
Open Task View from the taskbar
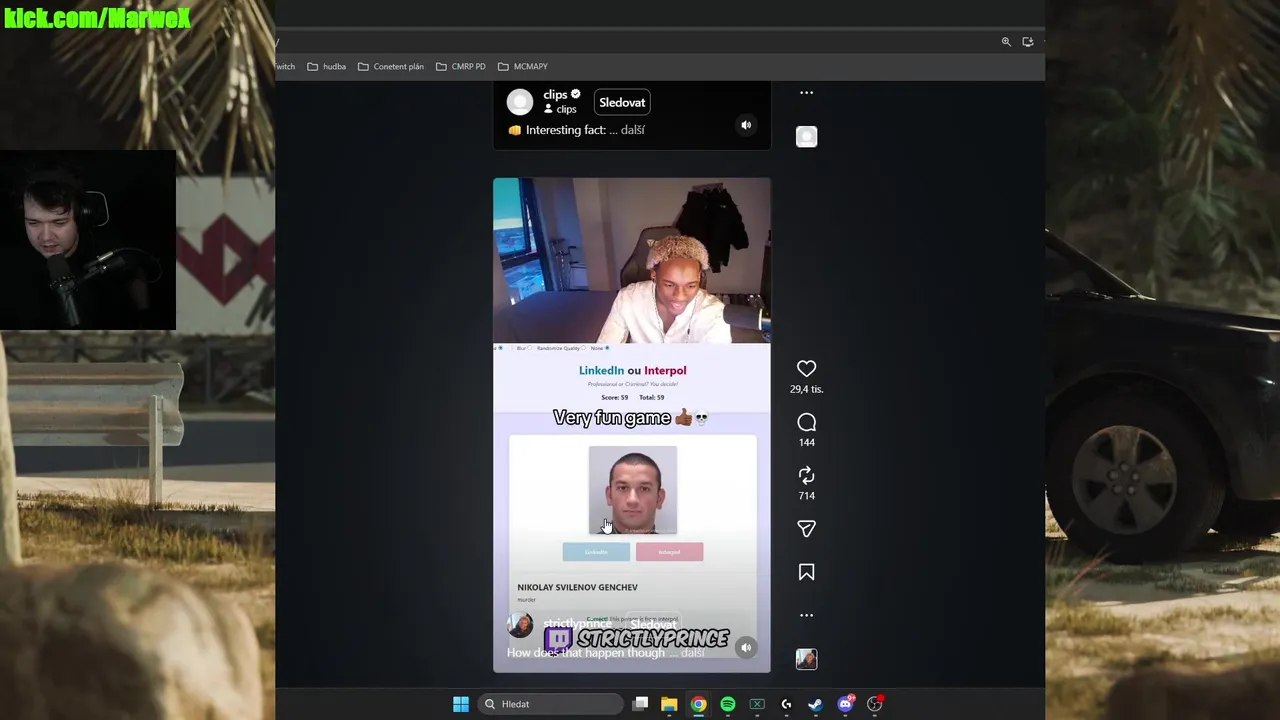(x=641, y=704)
